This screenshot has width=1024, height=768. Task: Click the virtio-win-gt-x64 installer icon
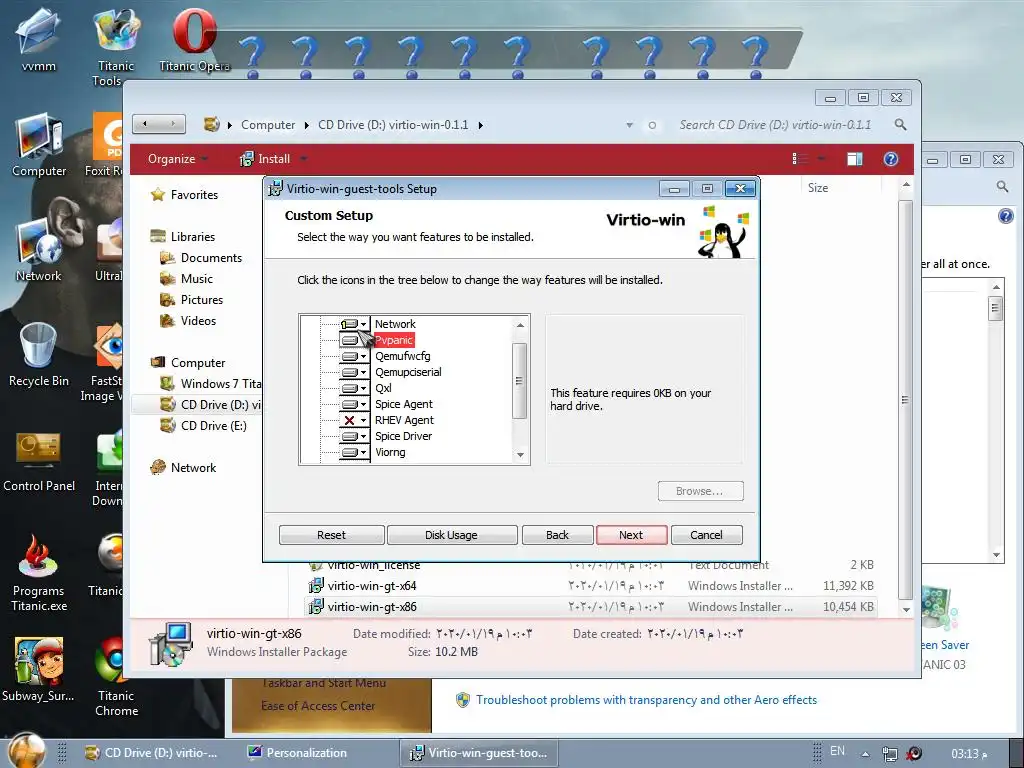click(x=316, y=585)
